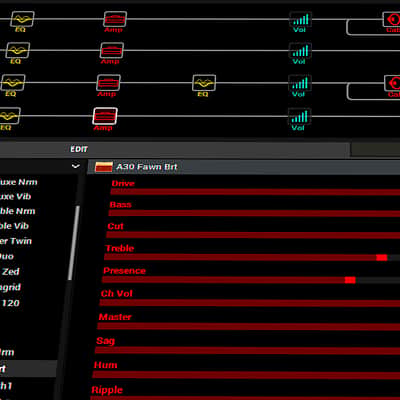
Task: Adjust the Drive slider
Action: point(255,192)
